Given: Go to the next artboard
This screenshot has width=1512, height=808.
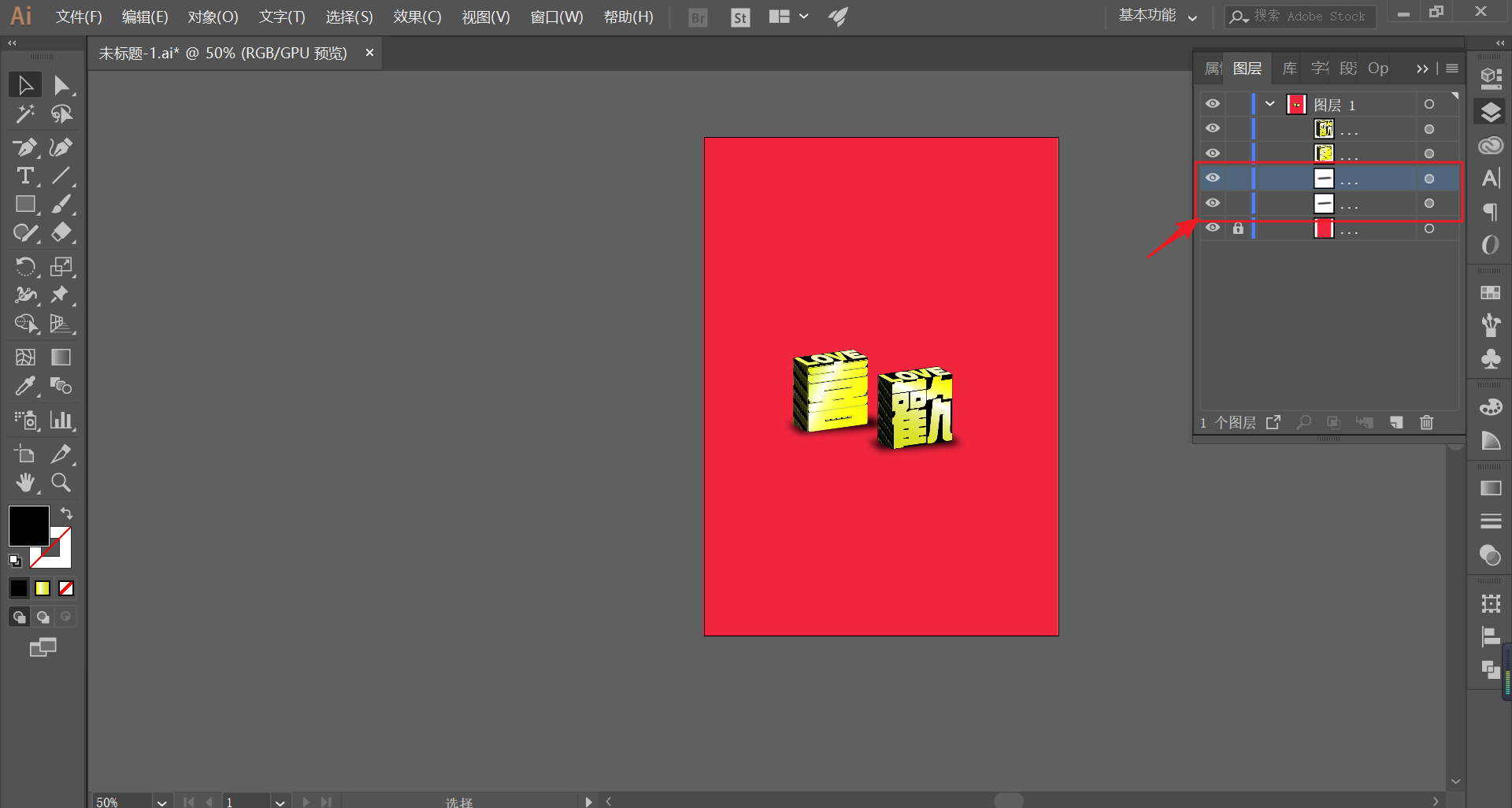Looking at the screenshot, I should click(306, 802).
